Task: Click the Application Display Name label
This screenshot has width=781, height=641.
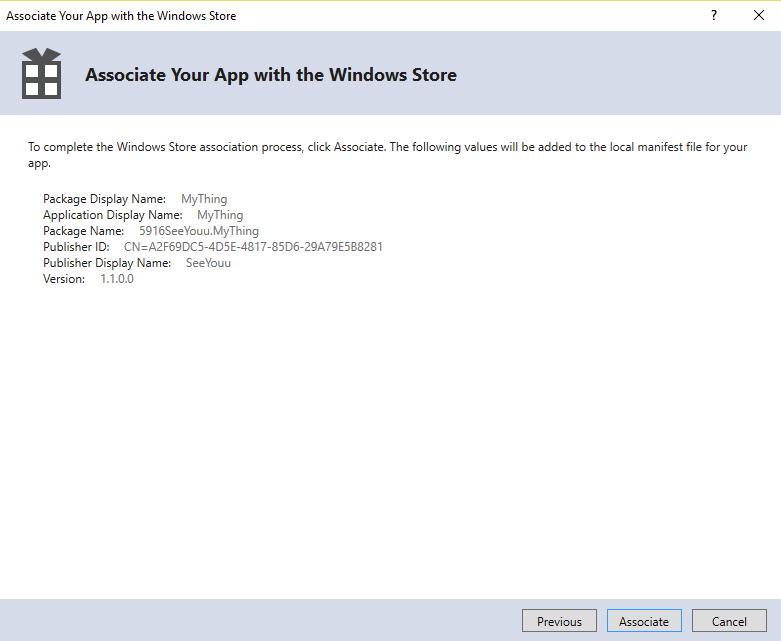Action: point(112,215)
